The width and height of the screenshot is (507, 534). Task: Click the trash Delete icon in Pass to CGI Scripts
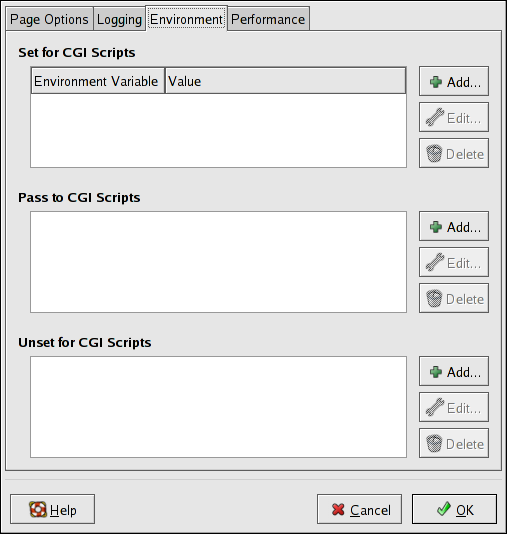pyautogui.click(x=434, y=298)
